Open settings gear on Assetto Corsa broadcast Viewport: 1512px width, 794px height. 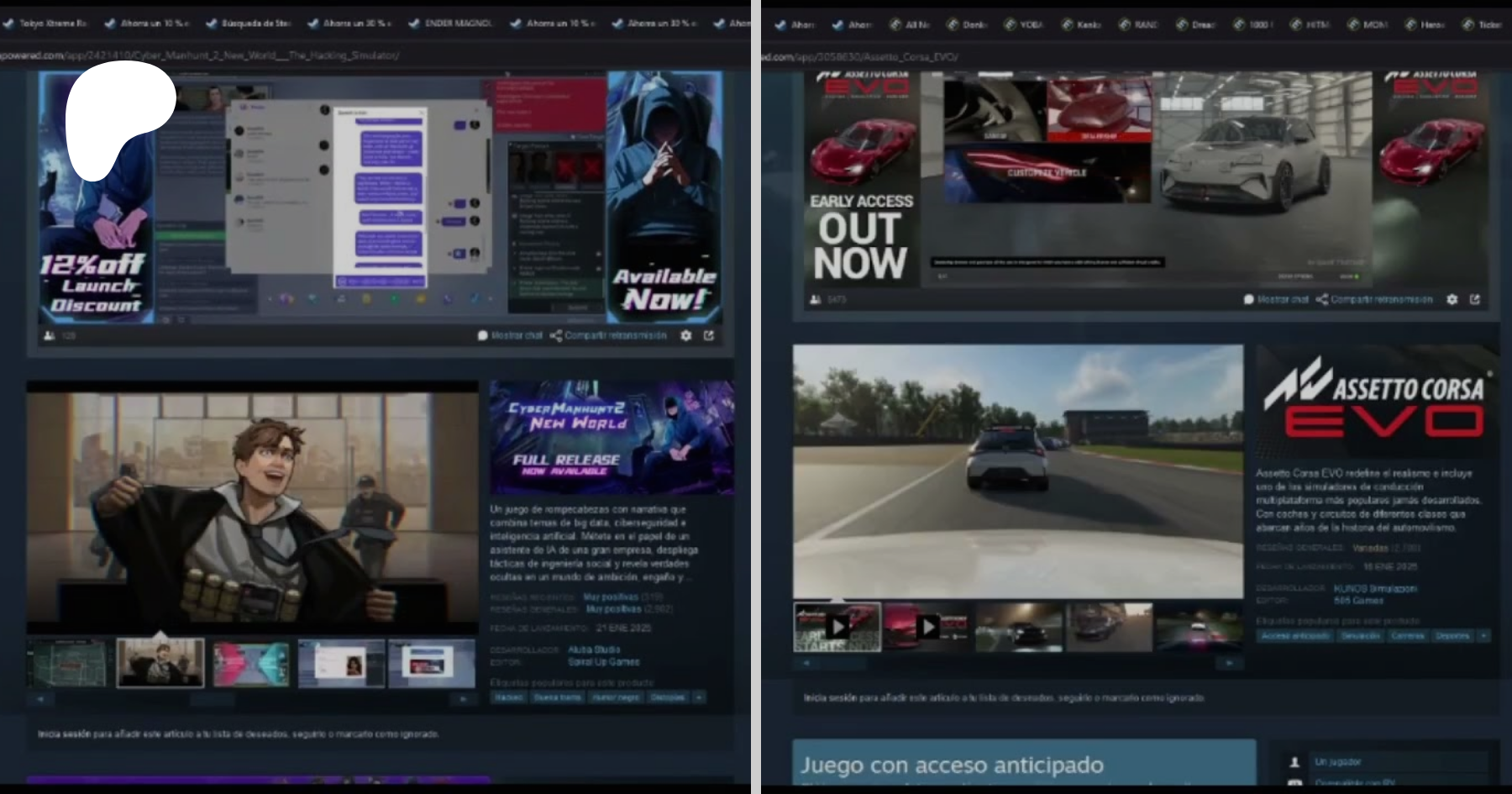click(x=1452, y=299)
